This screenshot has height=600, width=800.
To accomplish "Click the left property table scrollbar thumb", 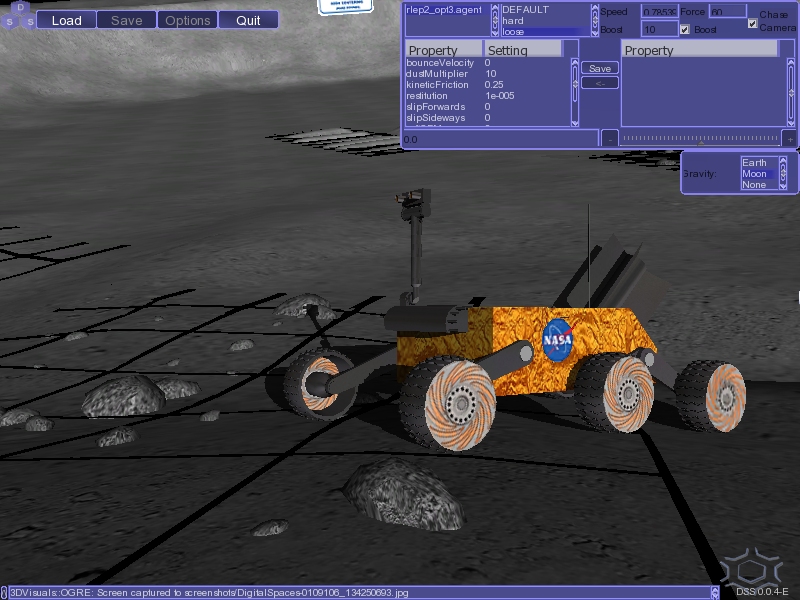I will coord(575,84).
